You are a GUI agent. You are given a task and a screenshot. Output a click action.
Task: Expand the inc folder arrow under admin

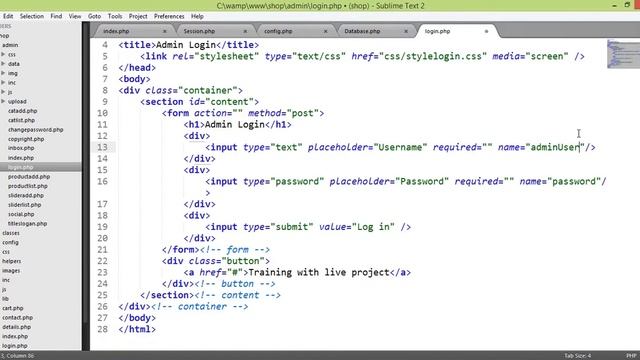[x=3, y=82]
